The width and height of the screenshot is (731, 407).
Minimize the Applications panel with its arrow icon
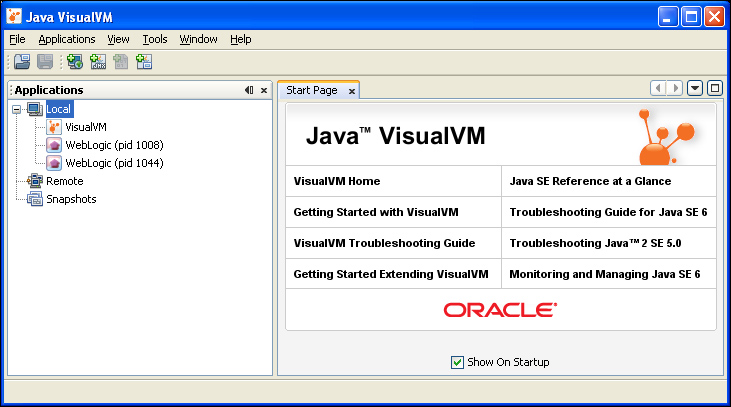(x=249, y=90)
